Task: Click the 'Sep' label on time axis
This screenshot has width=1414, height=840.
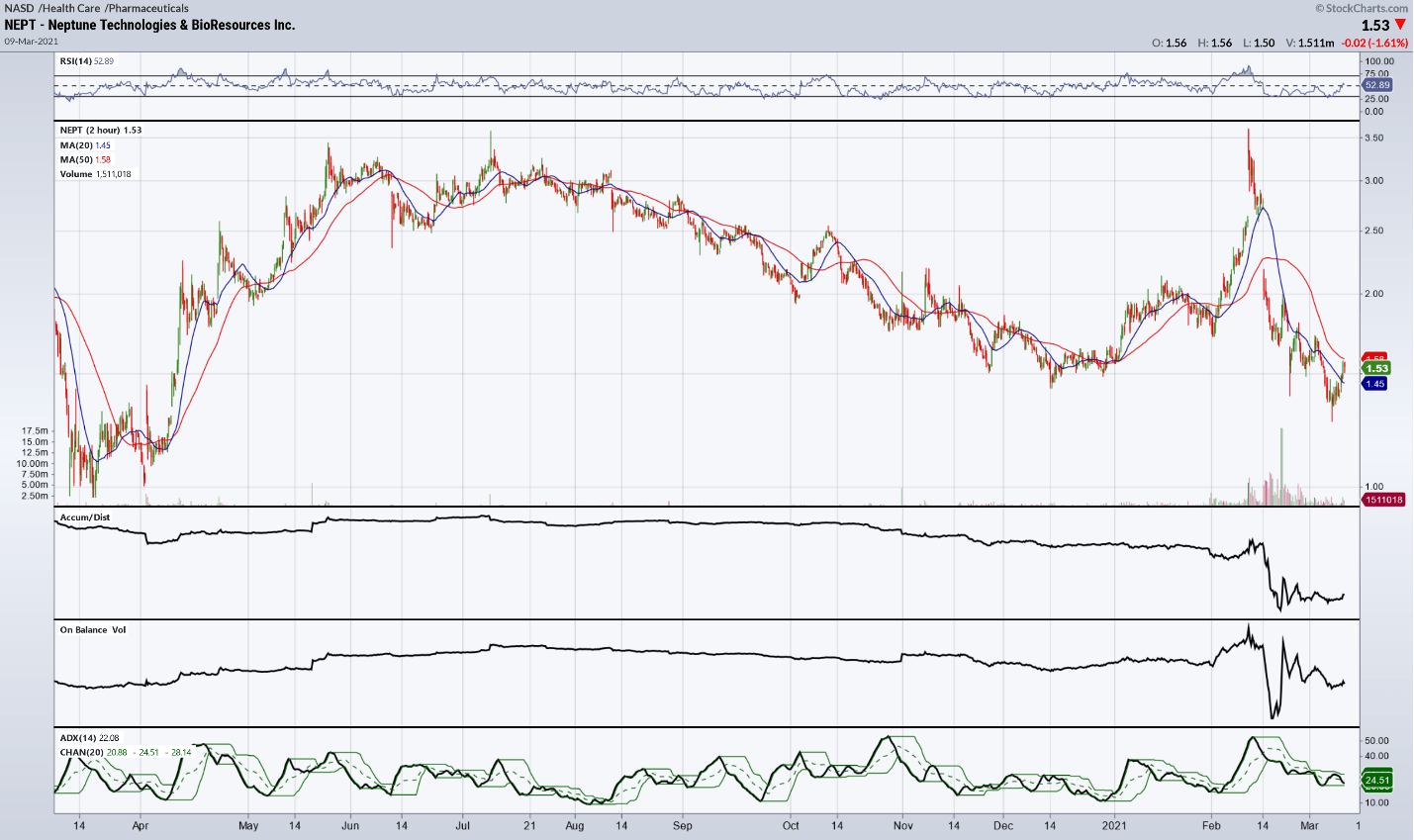Action: click(682, 825)
